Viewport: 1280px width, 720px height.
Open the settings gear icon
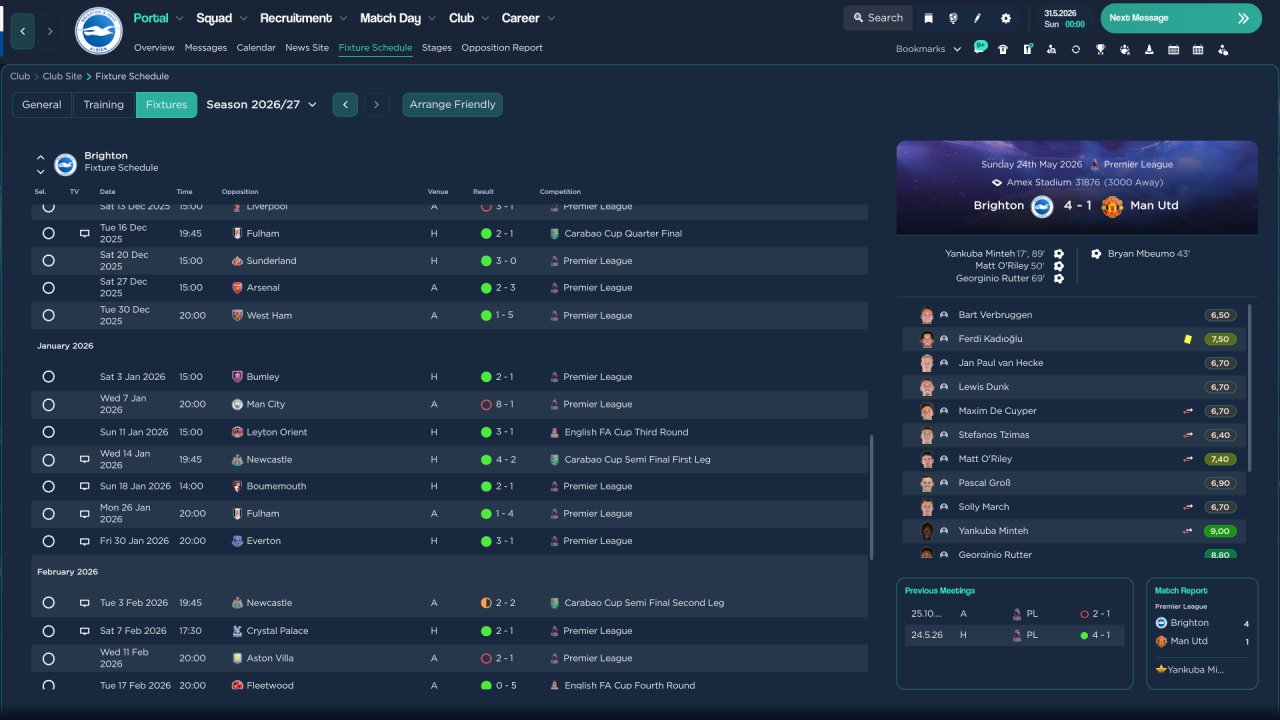[x=1005, y=18]
